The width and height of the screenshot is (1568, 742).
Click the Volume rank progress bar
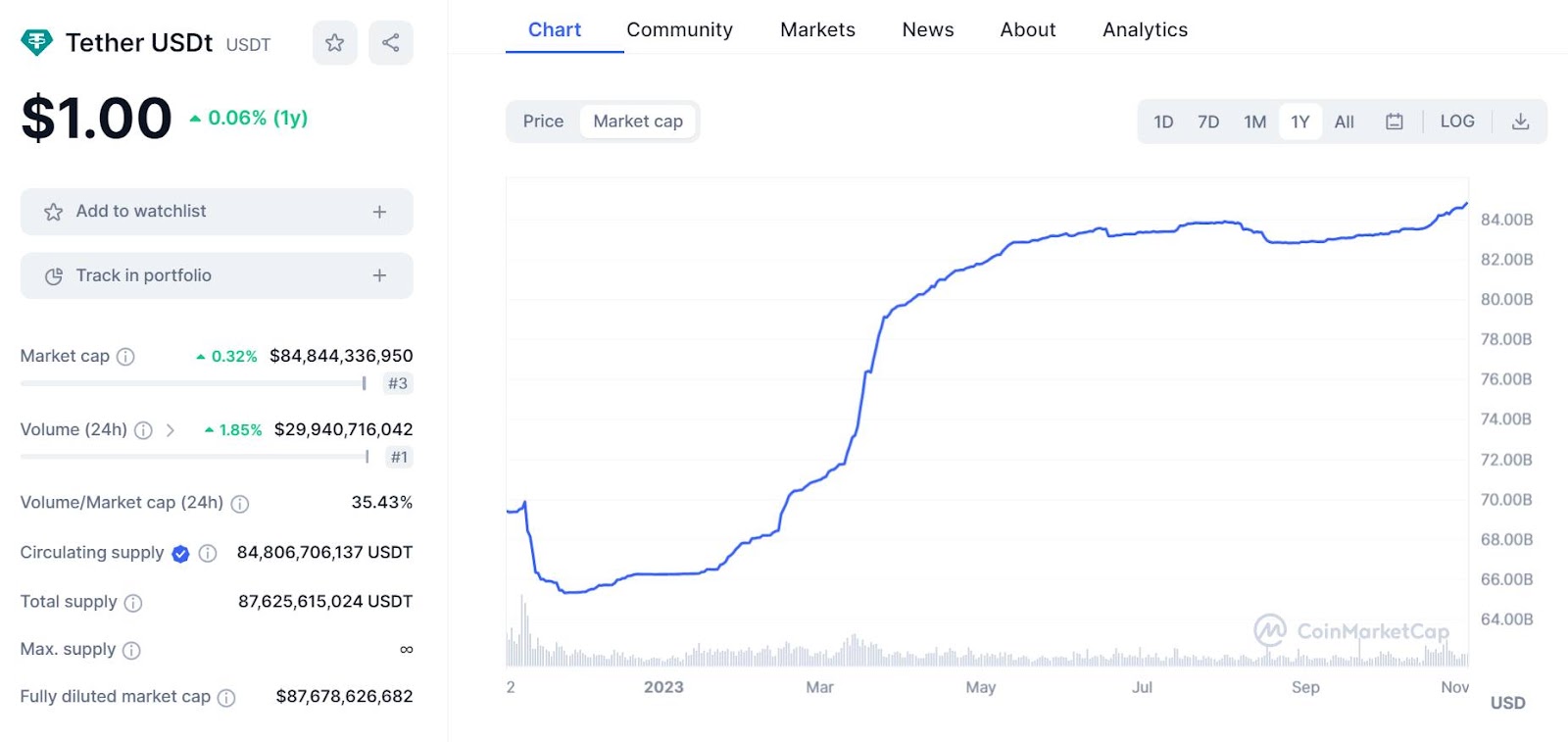pos(195,457)
